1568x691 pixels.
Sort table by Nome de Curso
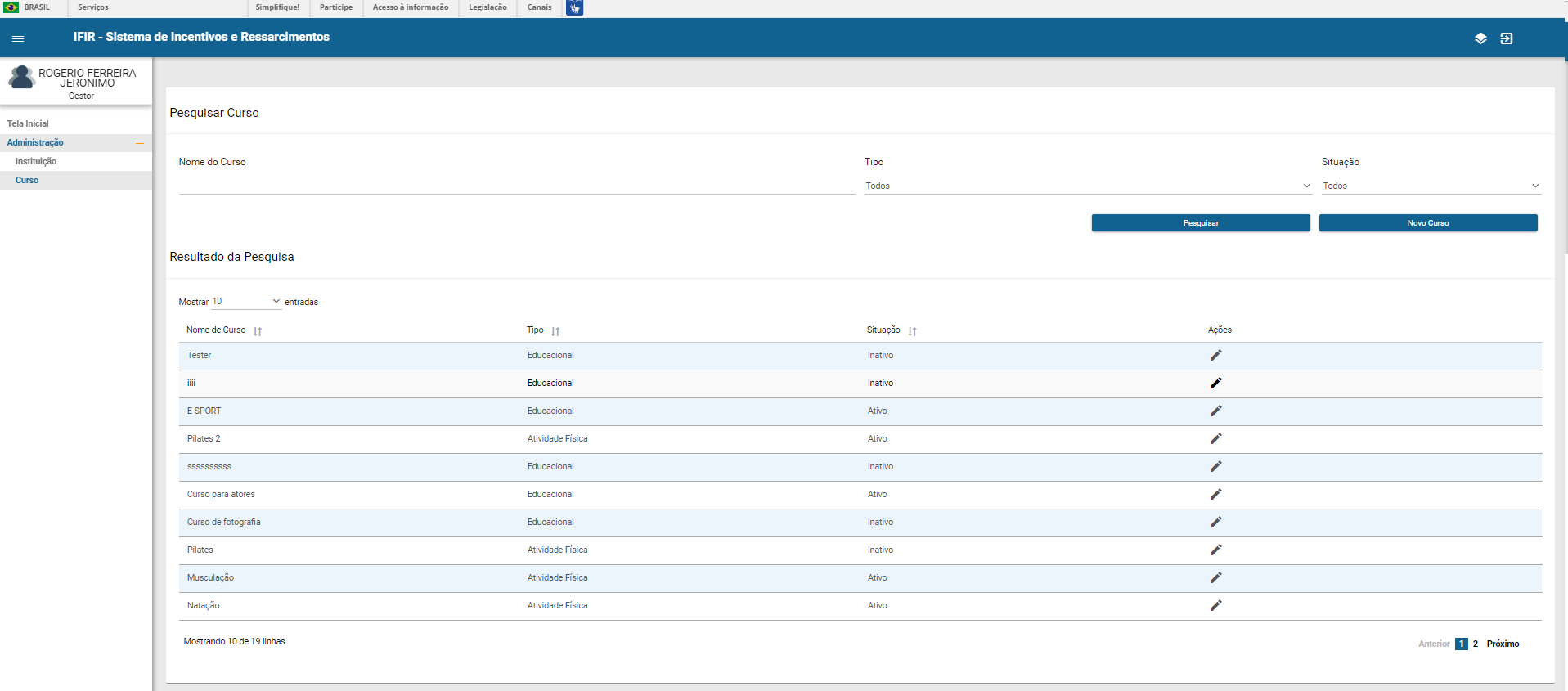(x=258, y=331)
